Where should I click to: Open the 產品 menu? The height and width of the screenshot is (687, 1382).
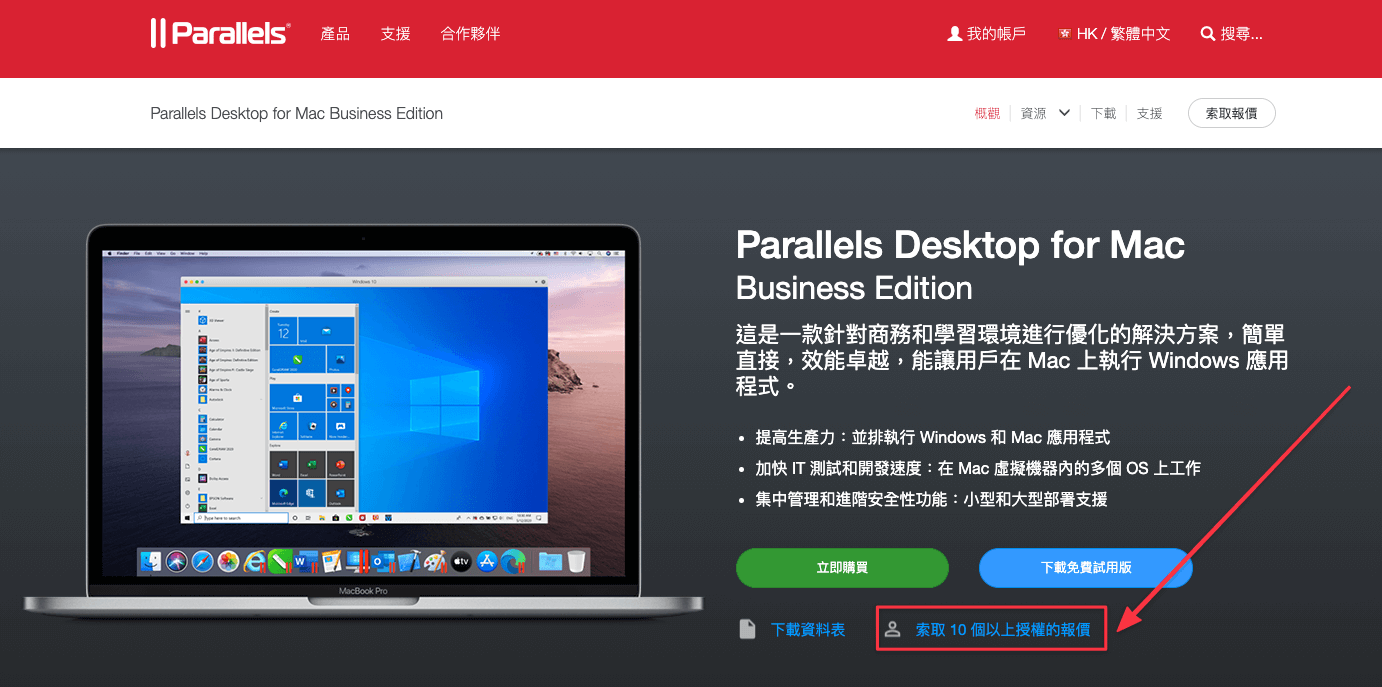[335, 34]
